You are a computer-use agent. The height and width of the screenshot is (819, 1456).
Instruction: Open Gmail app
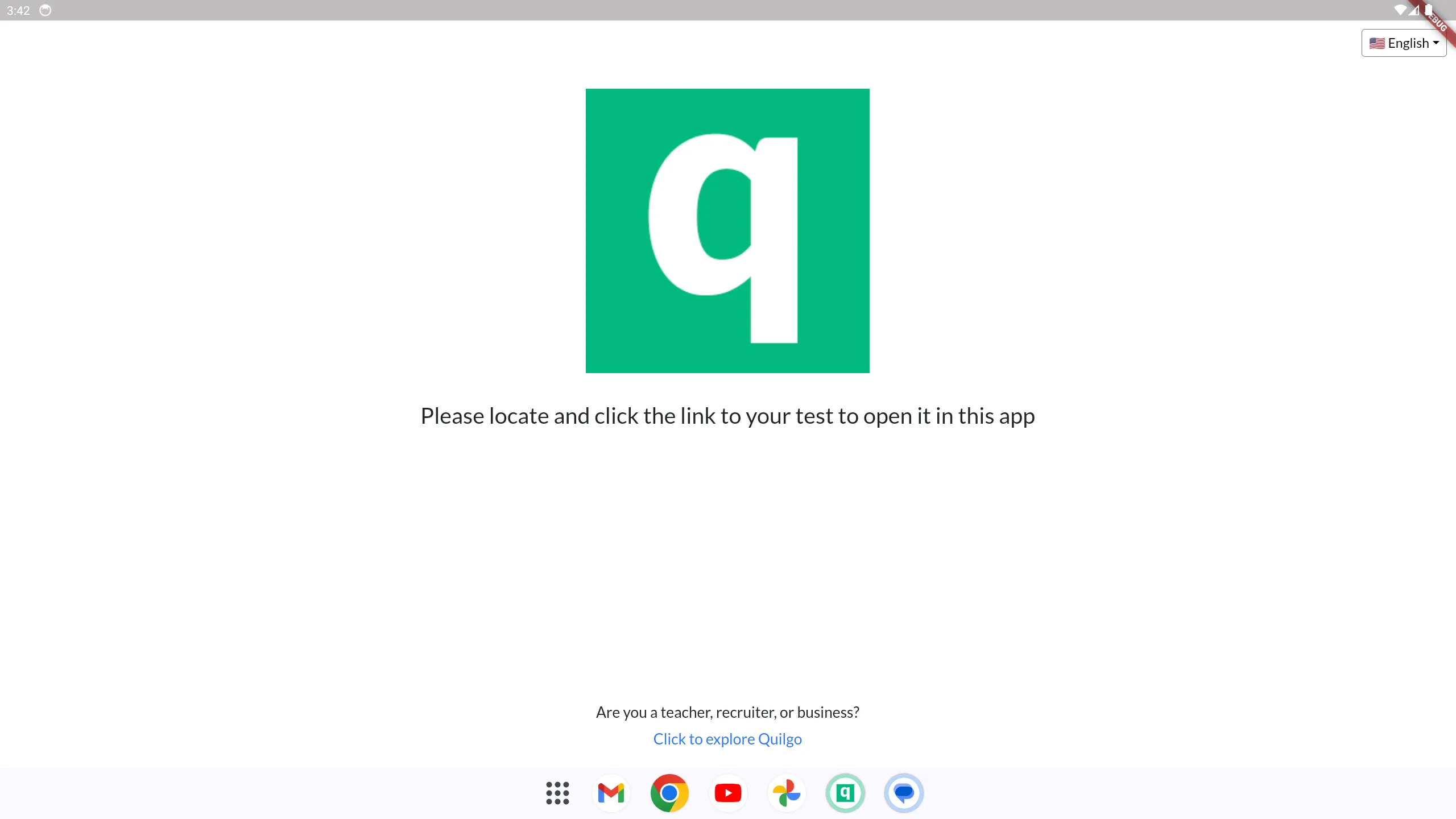(611, 793)
